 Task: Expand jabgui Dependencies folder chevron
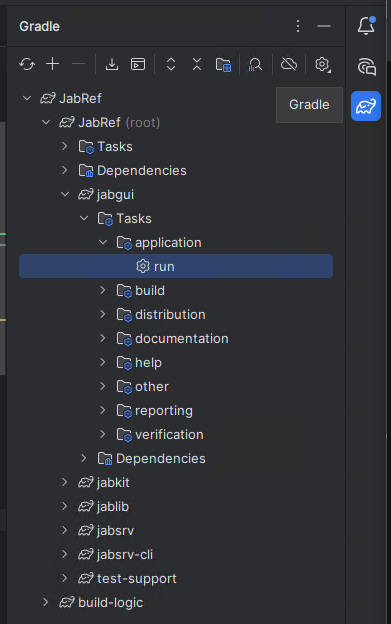point(84,458)
